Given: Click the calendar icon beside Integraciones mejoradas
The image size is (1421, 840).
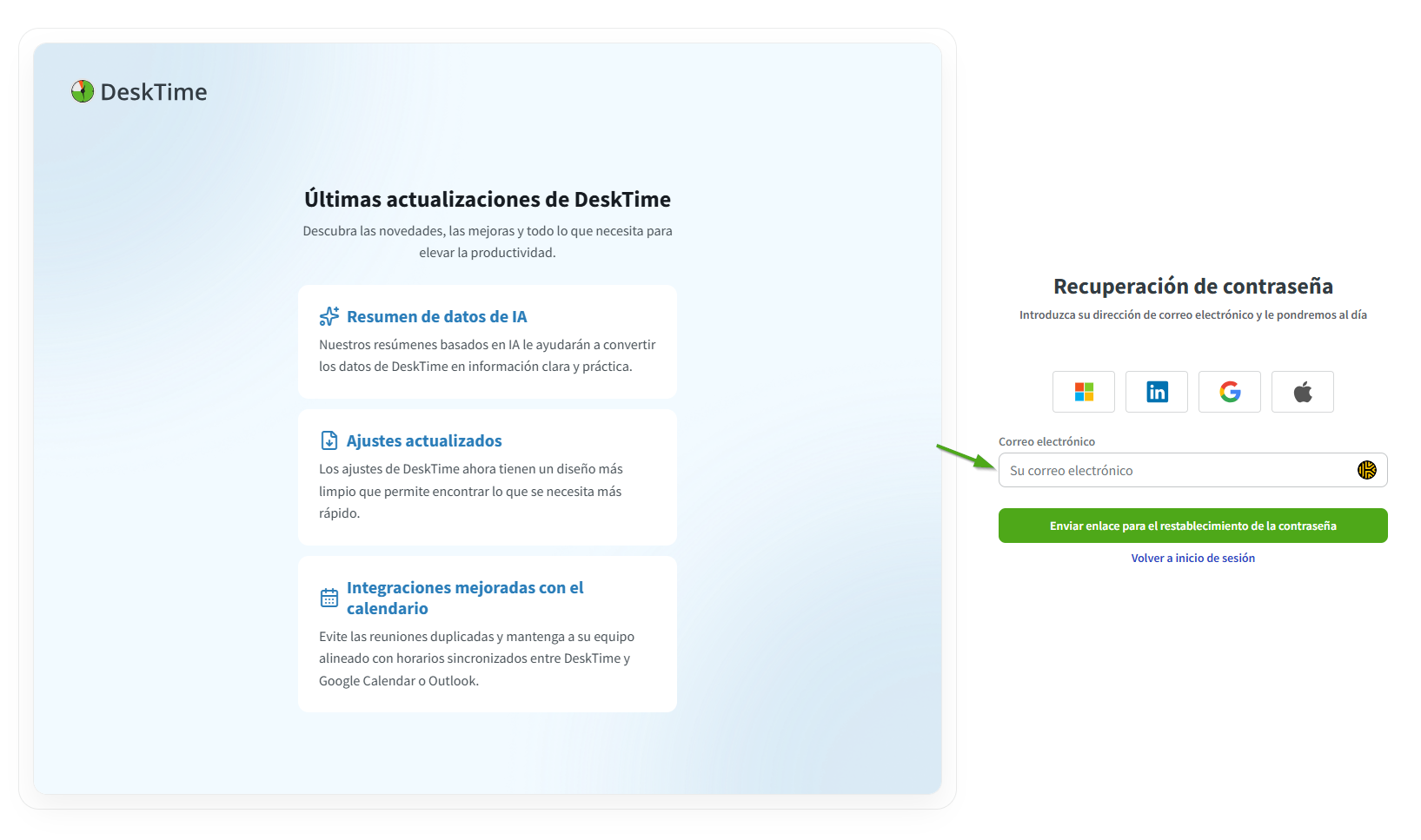Looking at the screenshot, I should point(329,598).
